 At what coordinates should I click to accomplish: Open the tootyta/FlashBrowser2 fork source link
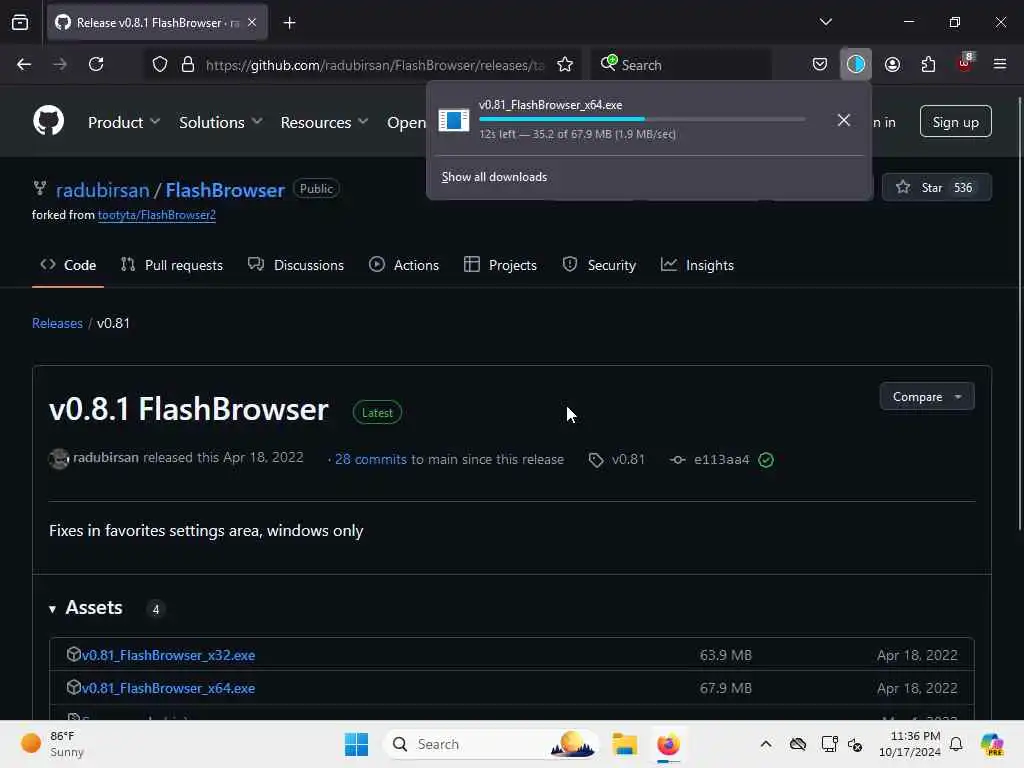[157, 215]
